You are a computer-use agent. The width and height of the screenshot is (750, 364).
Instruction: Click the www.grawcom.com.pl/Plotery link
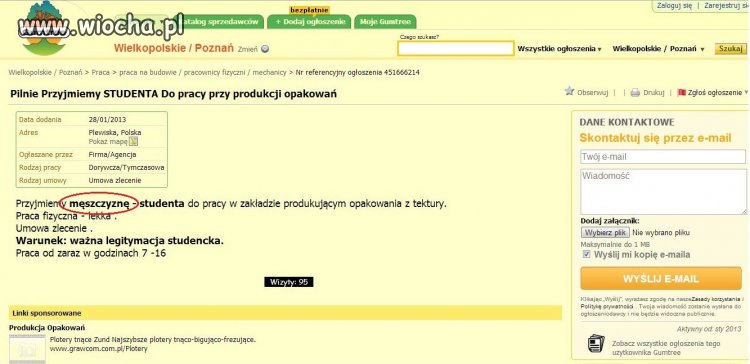99,349
